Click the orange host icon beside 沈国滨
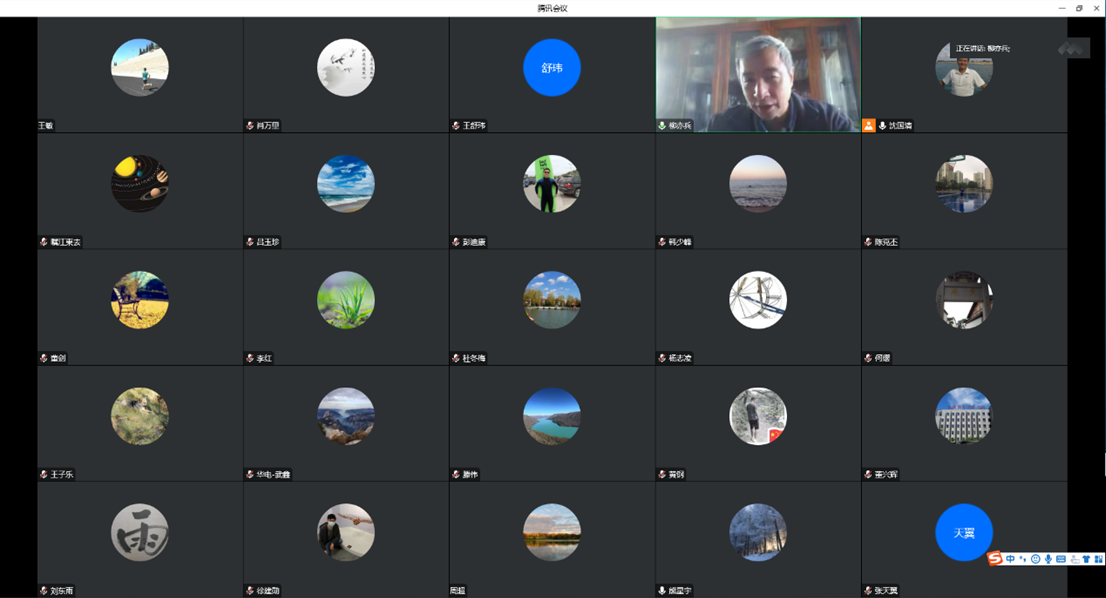The width and height of the screenshot is (1106, 598). 868,126
